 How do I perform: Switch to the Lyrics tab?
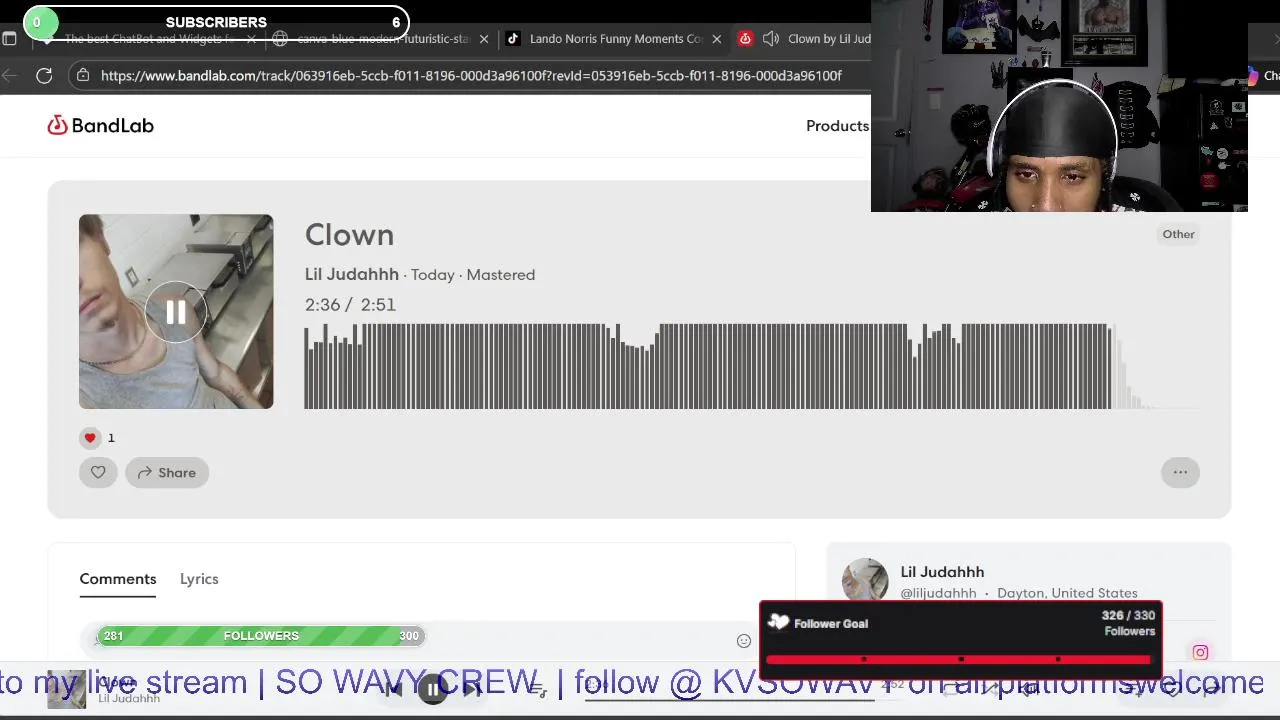[199, 579]
